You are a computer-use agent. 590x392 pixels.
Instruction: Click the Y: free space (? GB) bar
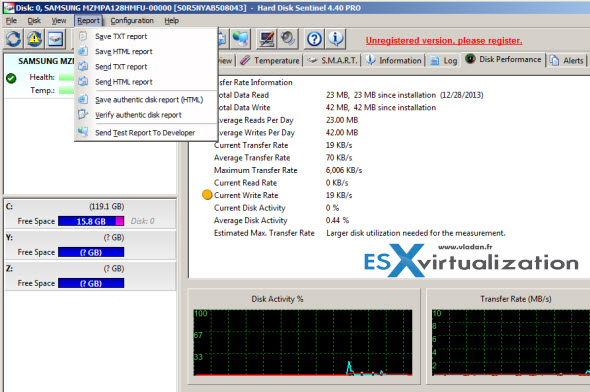91,252
